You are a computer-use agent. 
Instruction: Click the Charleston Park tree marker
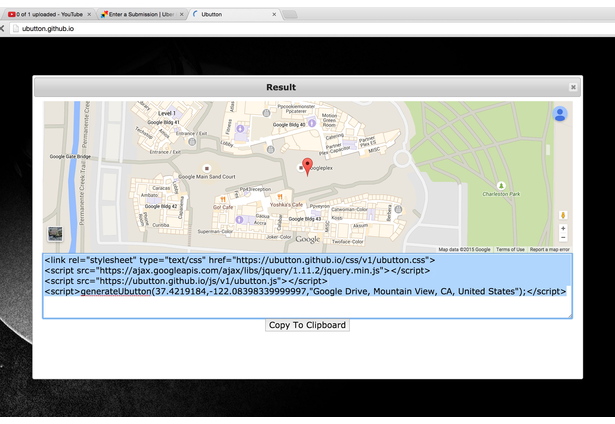tap(501, 186)
